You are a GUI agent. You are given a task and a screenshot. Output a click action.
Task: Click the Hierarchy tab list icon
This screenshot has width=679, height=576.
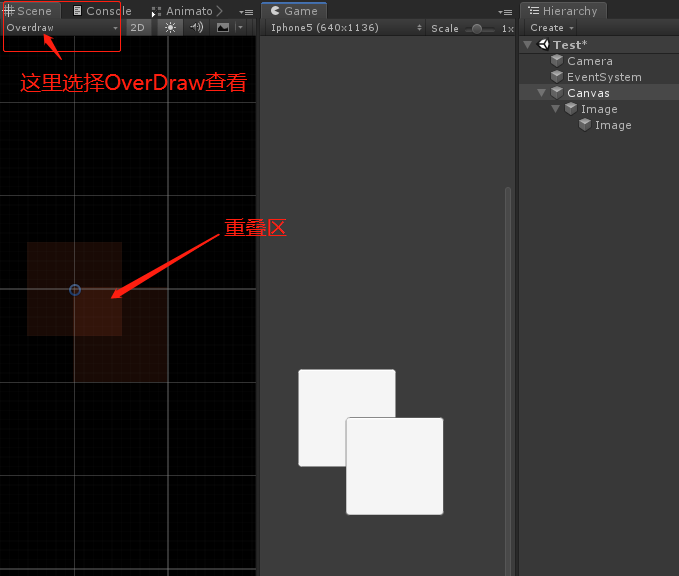pyautogui.click(x=534, y=10)
